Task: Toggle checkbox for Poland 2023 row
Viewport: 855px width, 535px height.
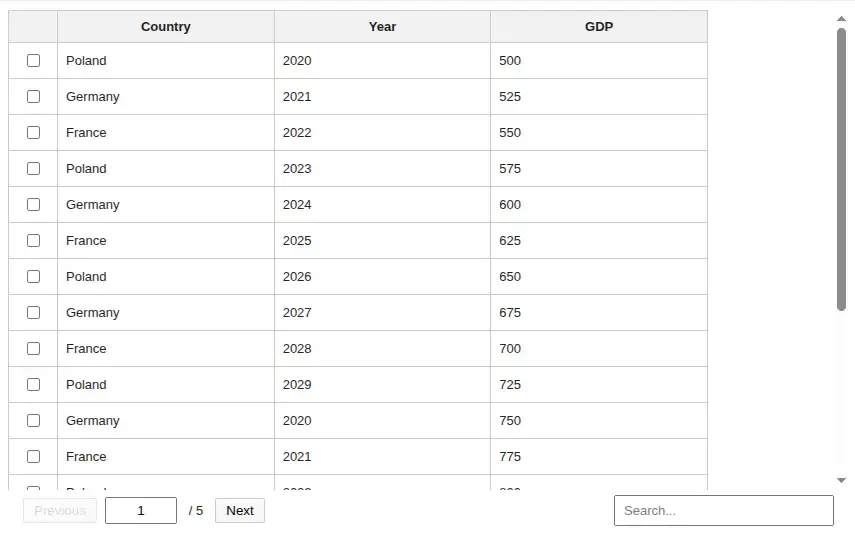Action: 33,168
